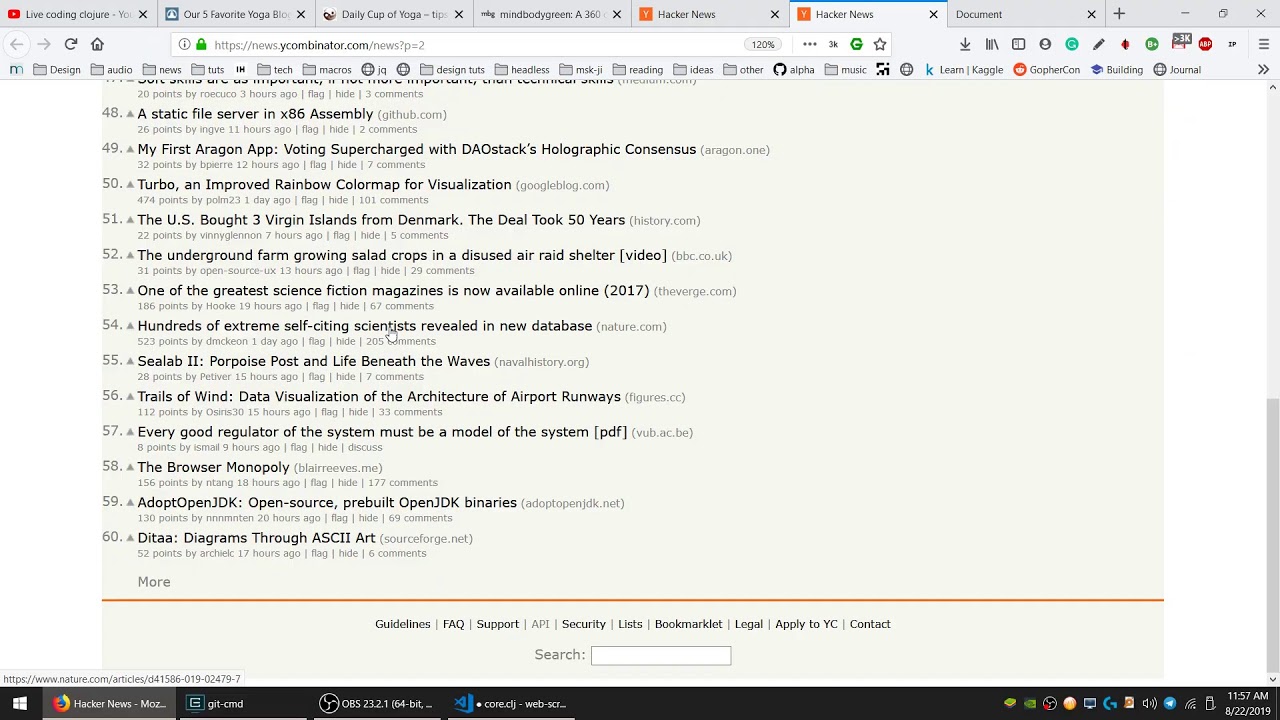Upvote 'The Browser Monopoly' story
Screen dimensions: 1280x720
click(x=130, y=467)
